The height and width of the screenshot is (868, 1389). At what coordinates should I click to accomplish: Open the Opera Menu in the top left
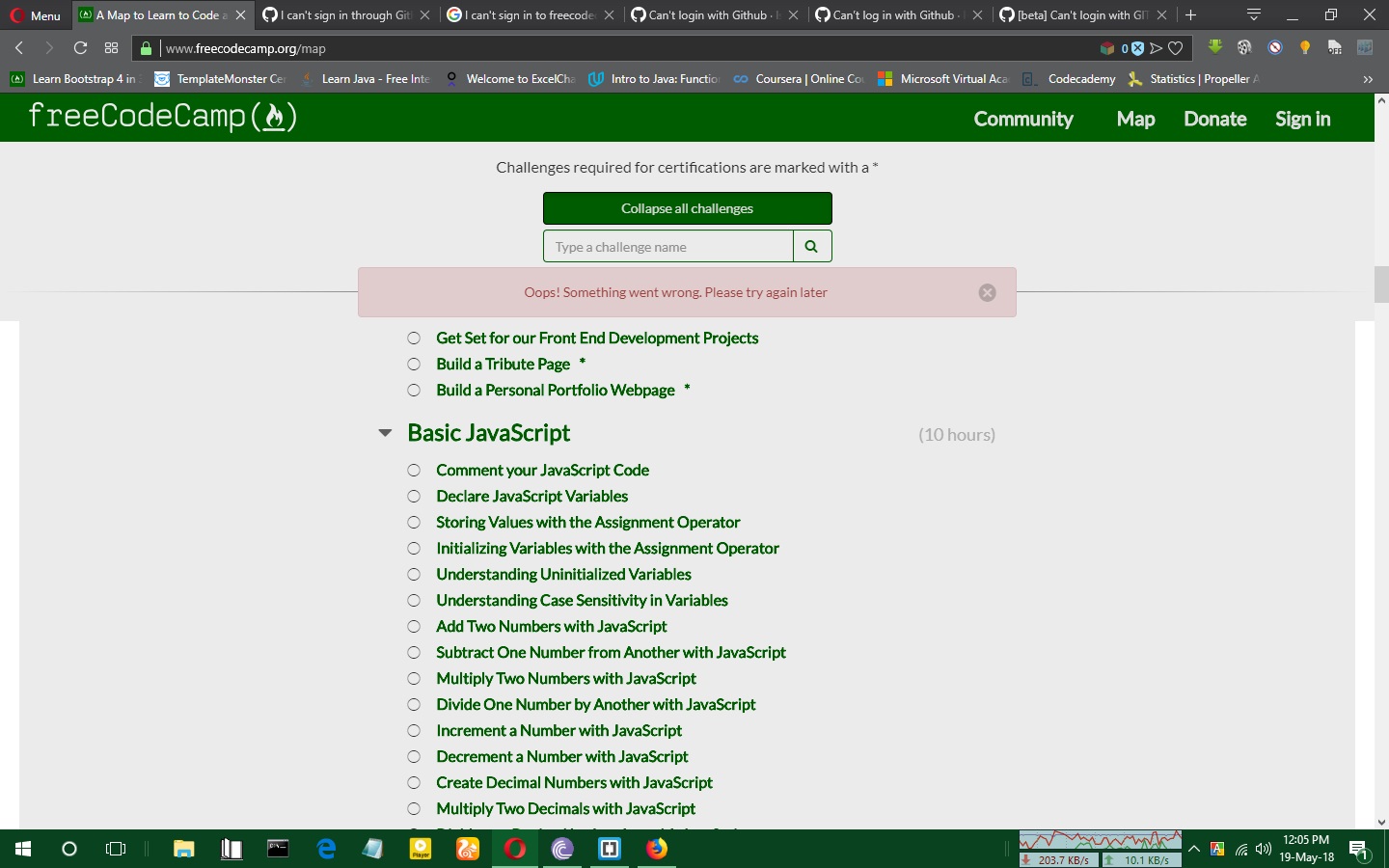click(x=35, y=14)
